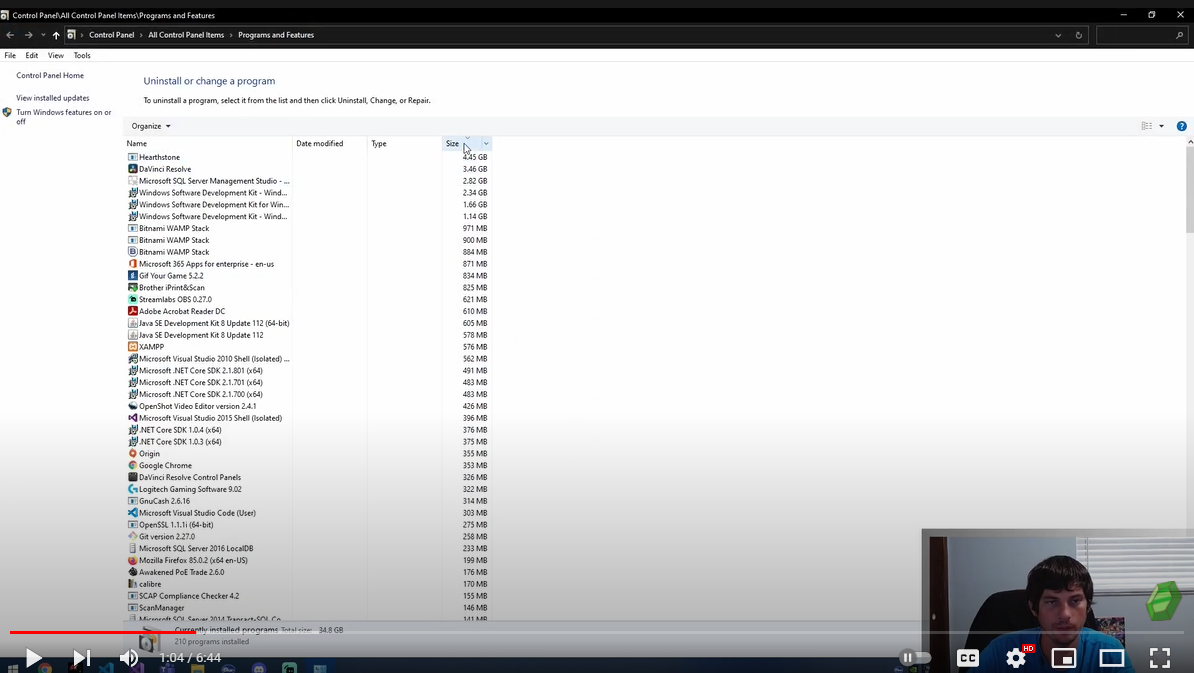
Task: Click the Control Panel Home link
Action: tap(50, 75)
